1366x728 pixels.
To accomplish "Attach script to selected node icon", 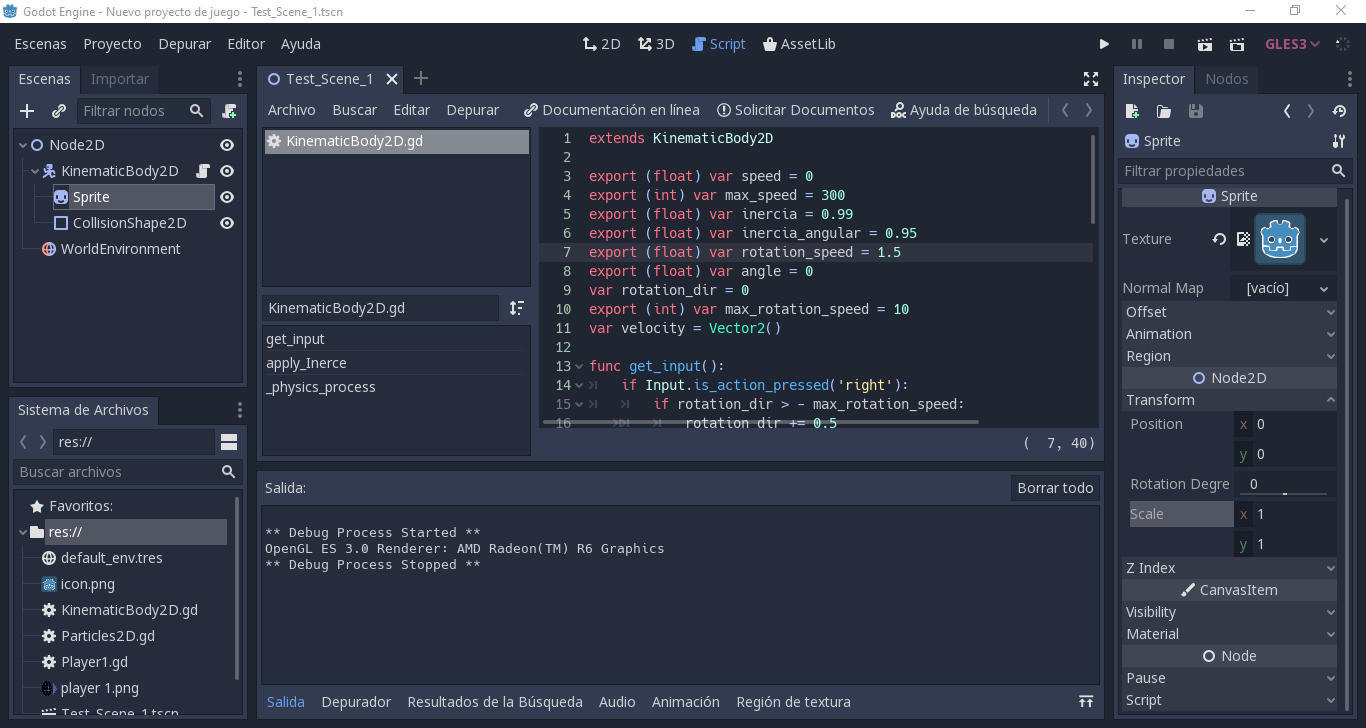I will 230,111.
